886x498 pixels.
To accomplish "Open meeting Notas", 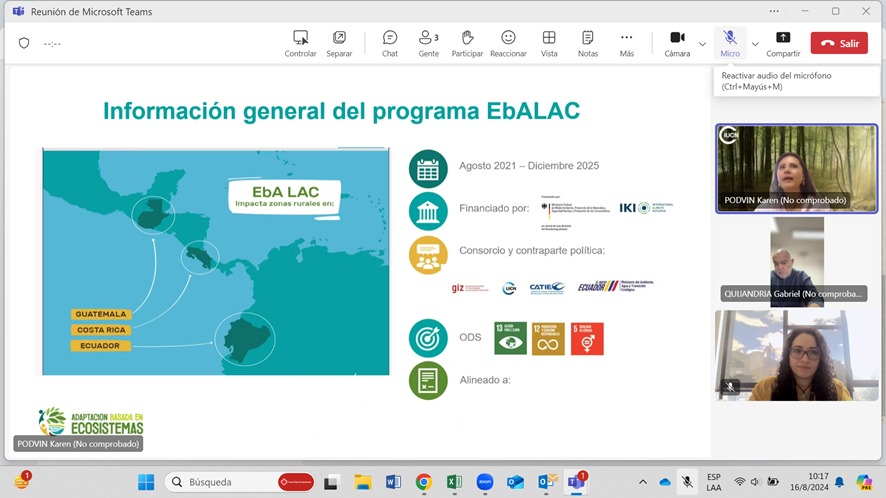I will pyautogui.click(x=588, y=43).
